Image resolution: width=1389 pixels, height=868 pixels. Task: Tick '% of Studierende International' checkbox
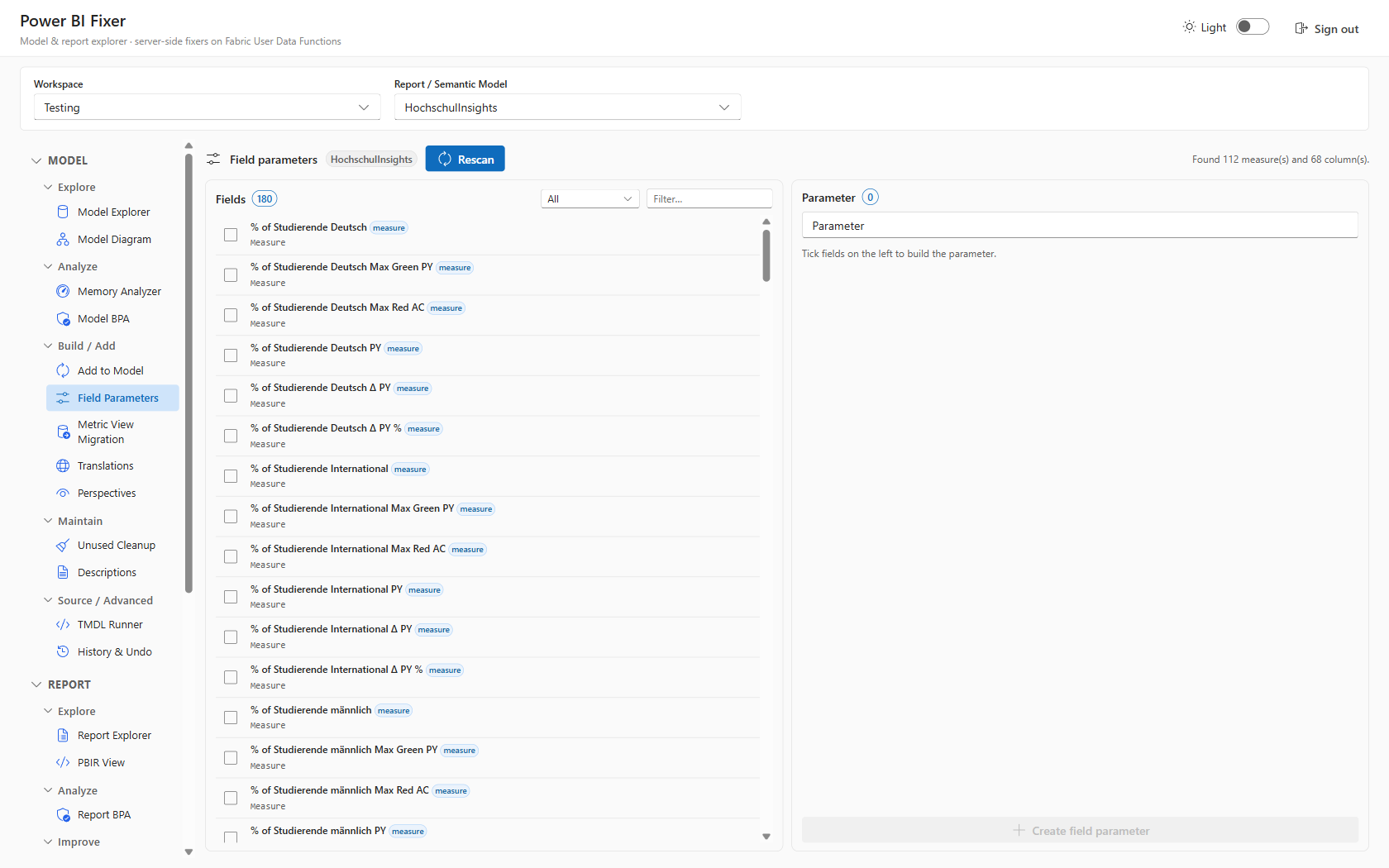[231, 476]
